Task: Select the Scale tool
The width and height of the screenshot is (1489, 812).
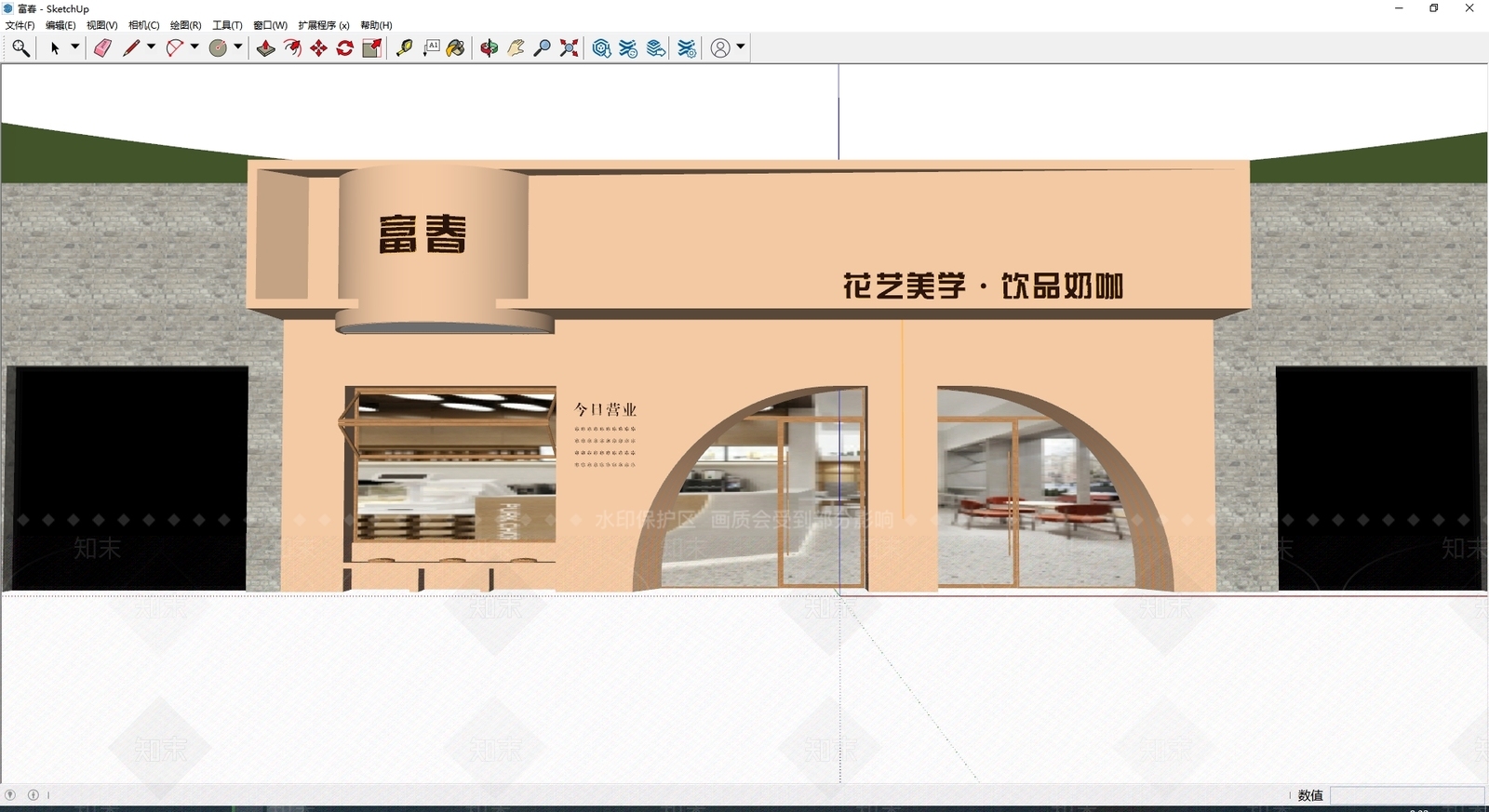Action: coord(371,48)
